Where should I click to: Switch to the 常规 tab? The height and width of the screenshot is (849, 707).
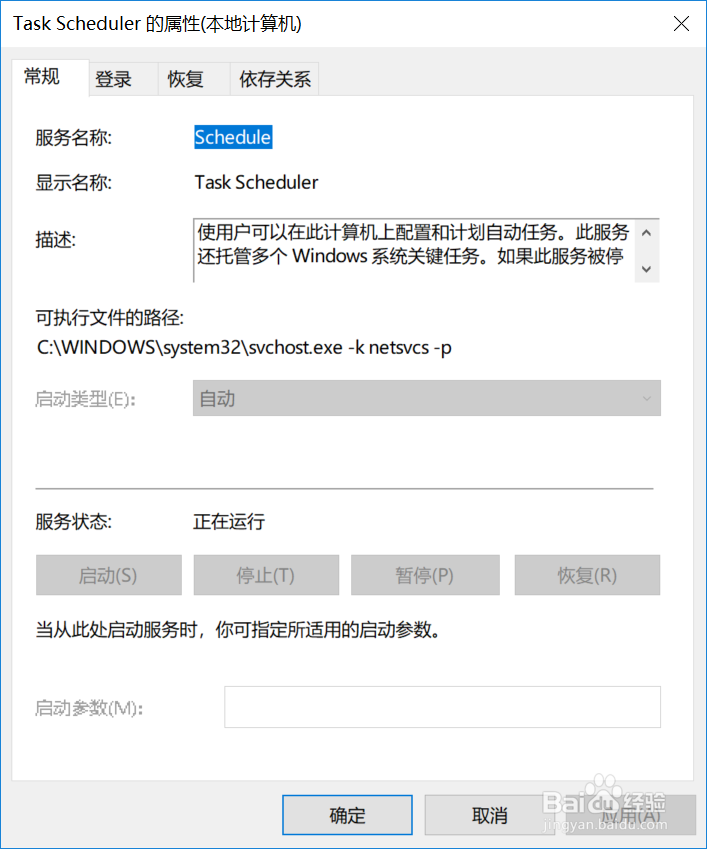point(50,77)
